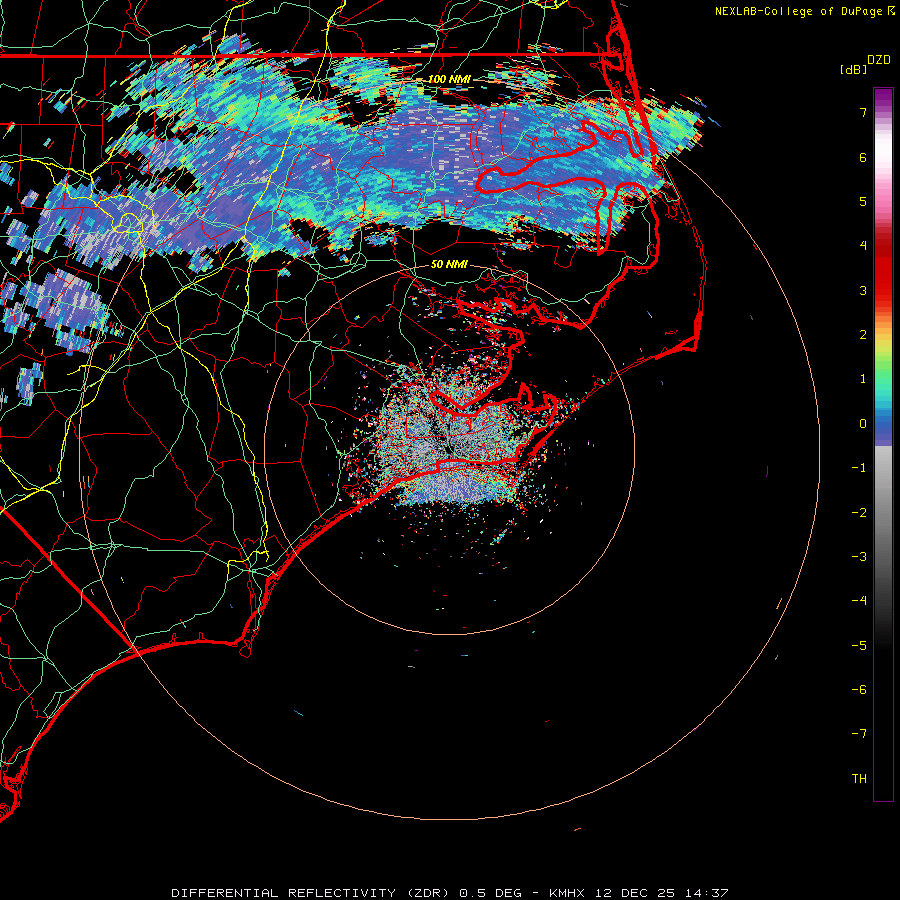This screenshot has height=900, width=900.
Task: Click the legend value 5 label
Action: (x=863, y=201)
